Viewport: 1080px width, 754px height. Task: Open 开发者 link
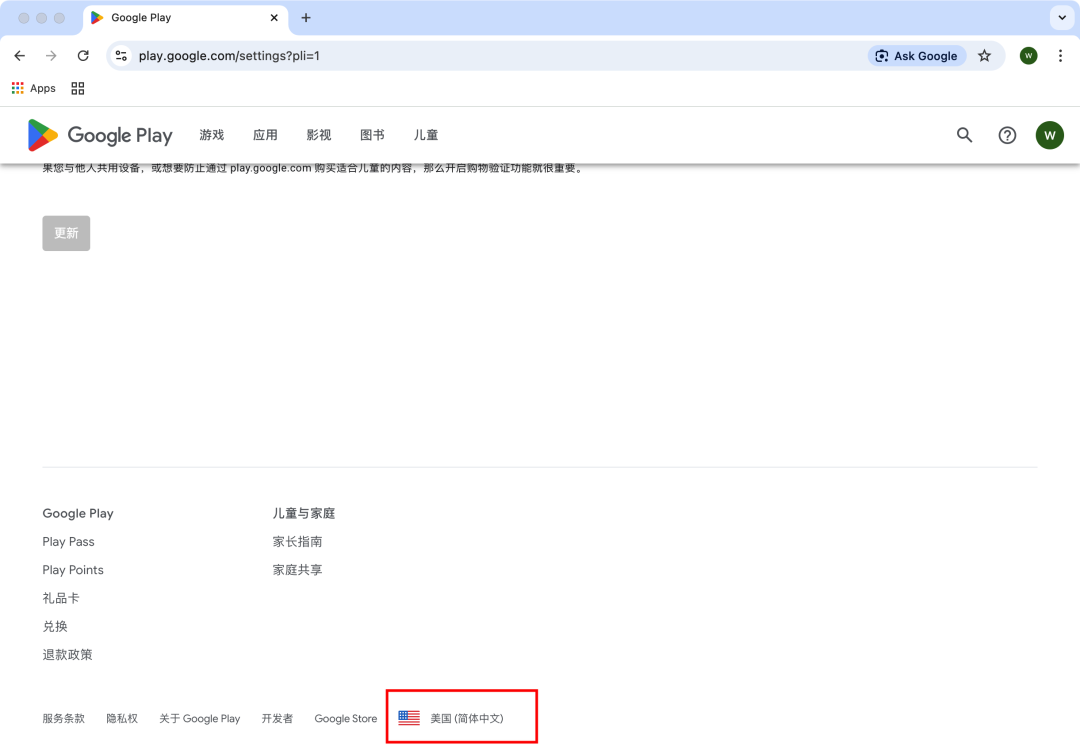click(277, 718)
